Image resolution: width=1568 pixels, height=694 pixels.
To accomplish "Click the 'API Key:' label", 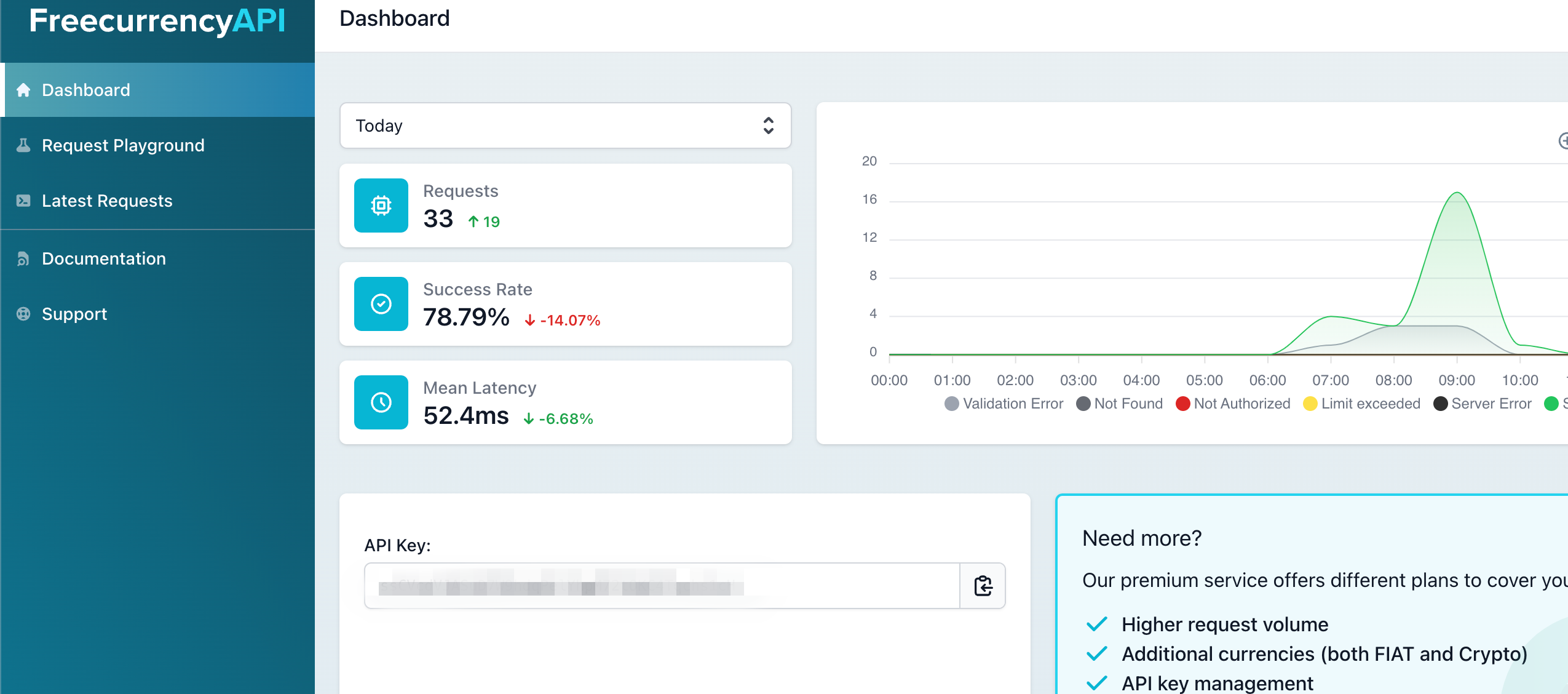I will click(x=397, y=546).
